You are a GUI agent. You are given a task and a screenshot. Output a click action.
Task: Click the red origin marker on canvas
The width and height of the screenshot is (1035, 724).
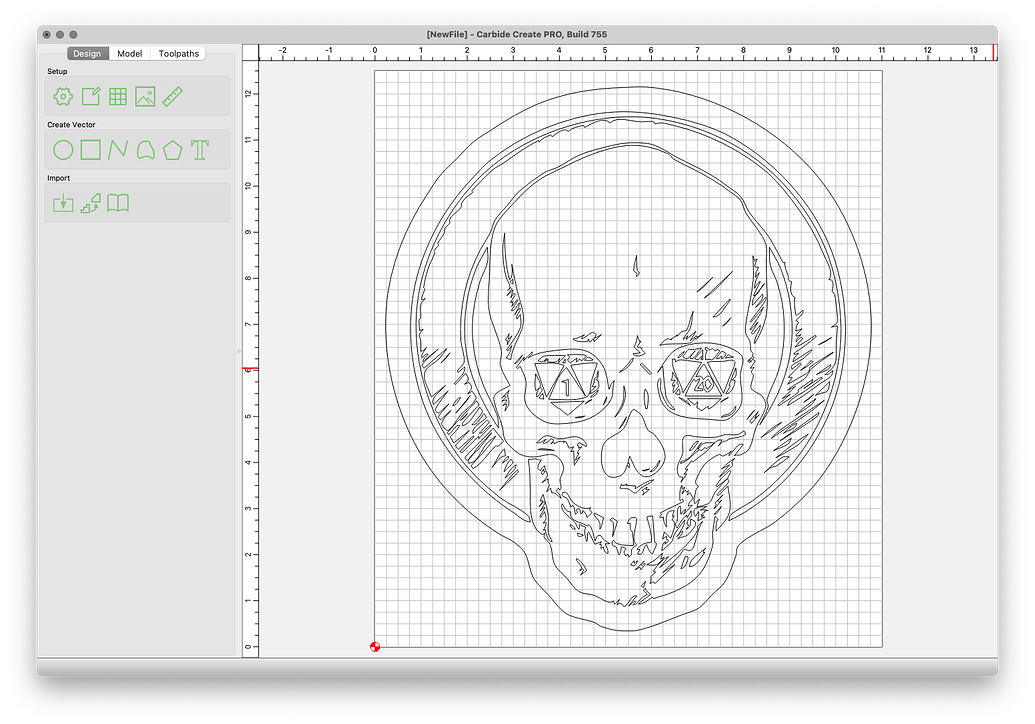[x=375, y=647]
